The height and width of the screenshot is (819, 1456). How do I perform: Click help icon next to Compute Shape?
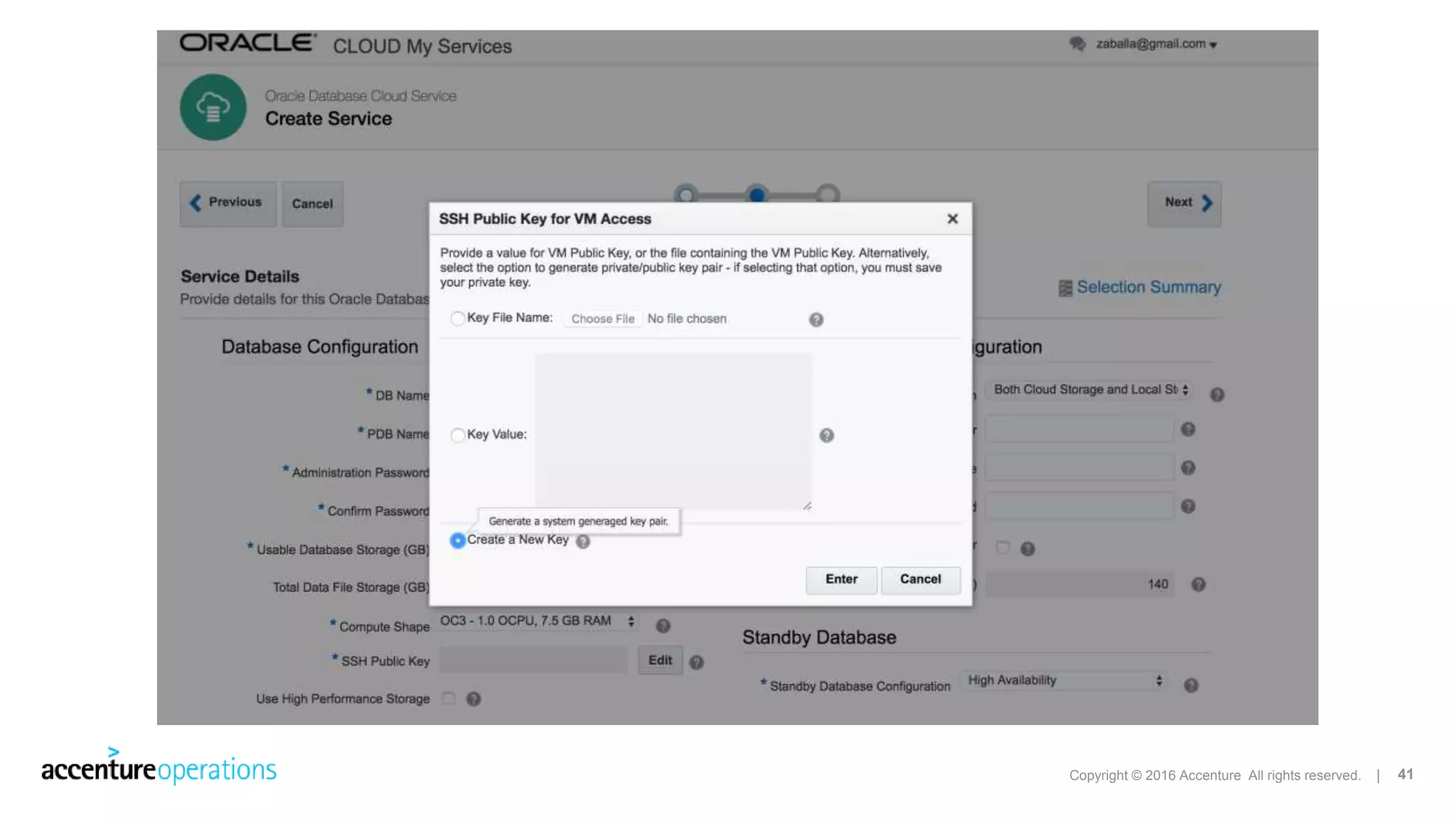click(663, 626)
